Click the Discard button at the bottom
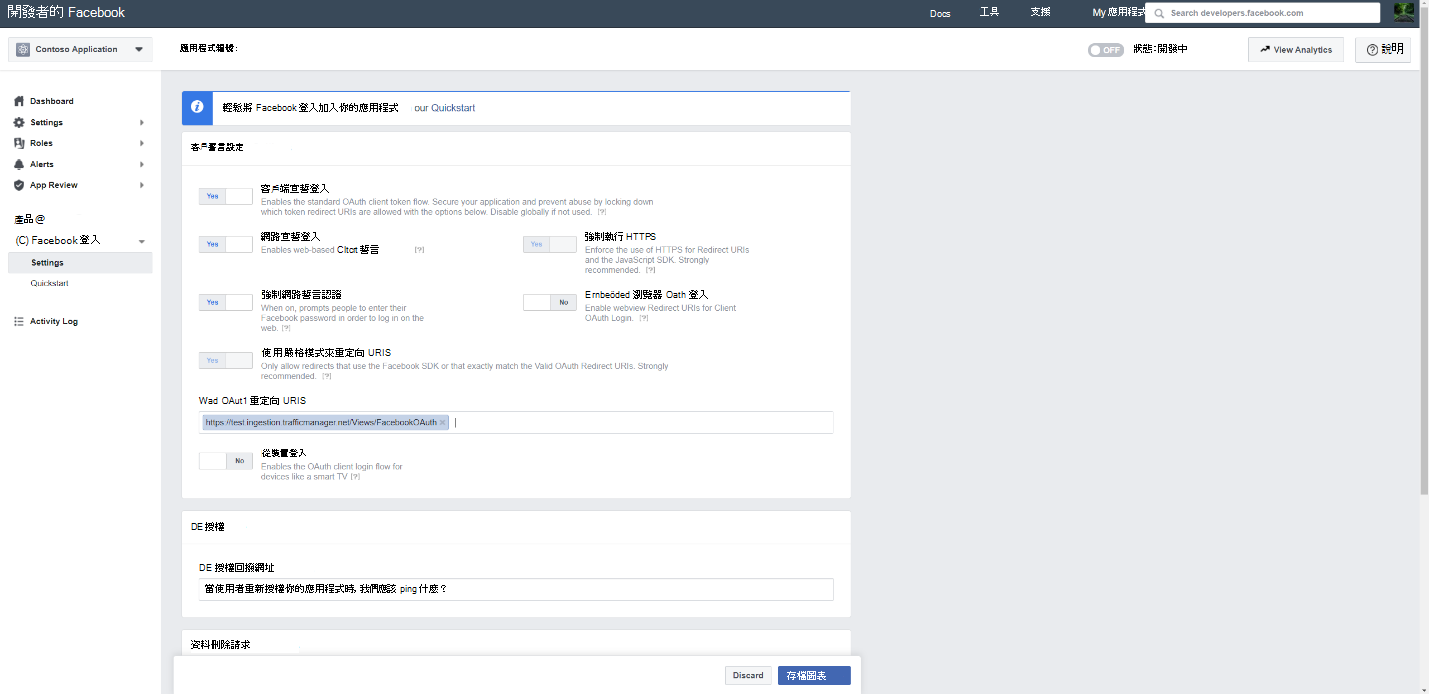 click(748, 675)
